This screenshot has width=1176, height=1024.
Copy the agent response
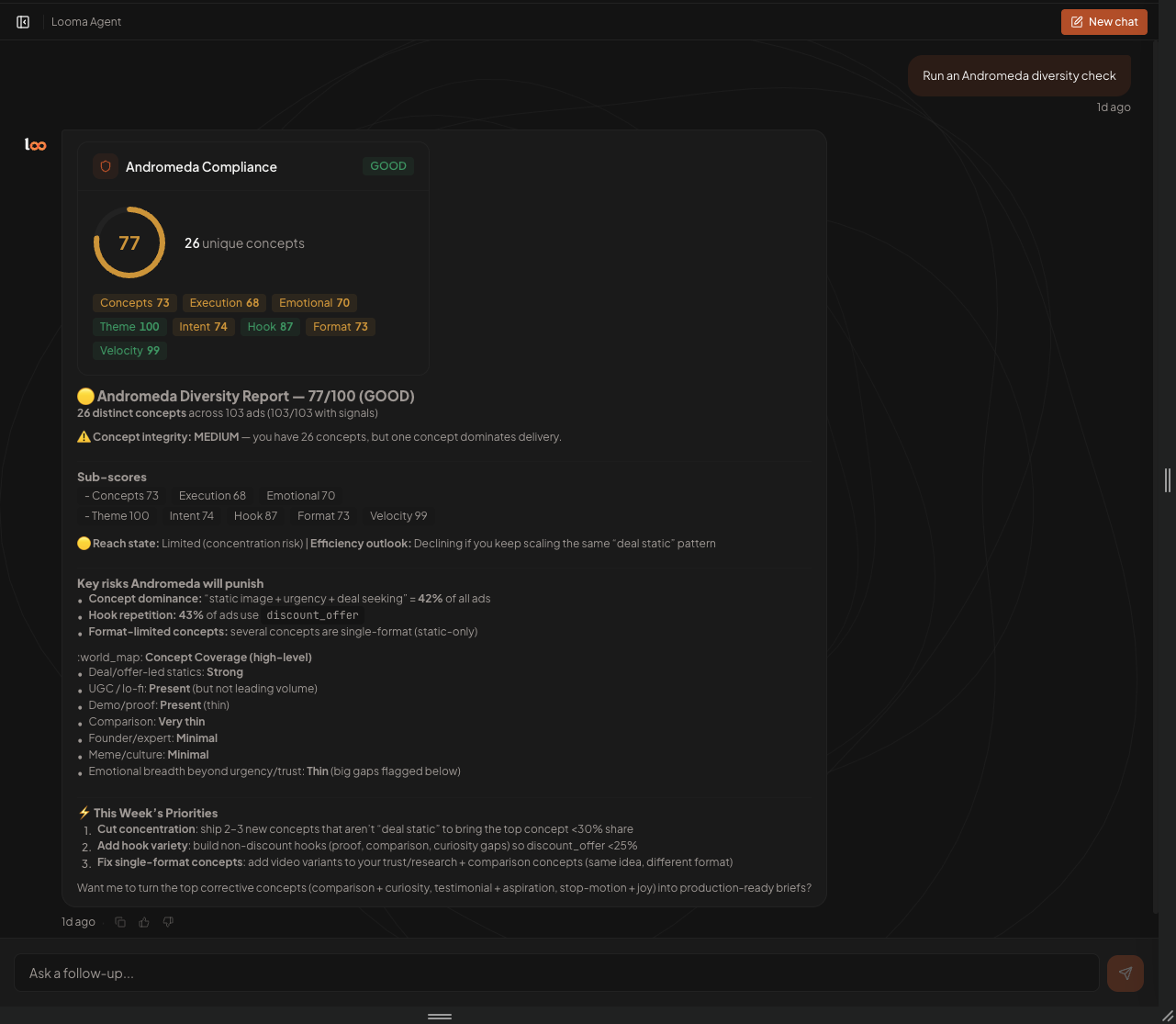pos(120,922)
